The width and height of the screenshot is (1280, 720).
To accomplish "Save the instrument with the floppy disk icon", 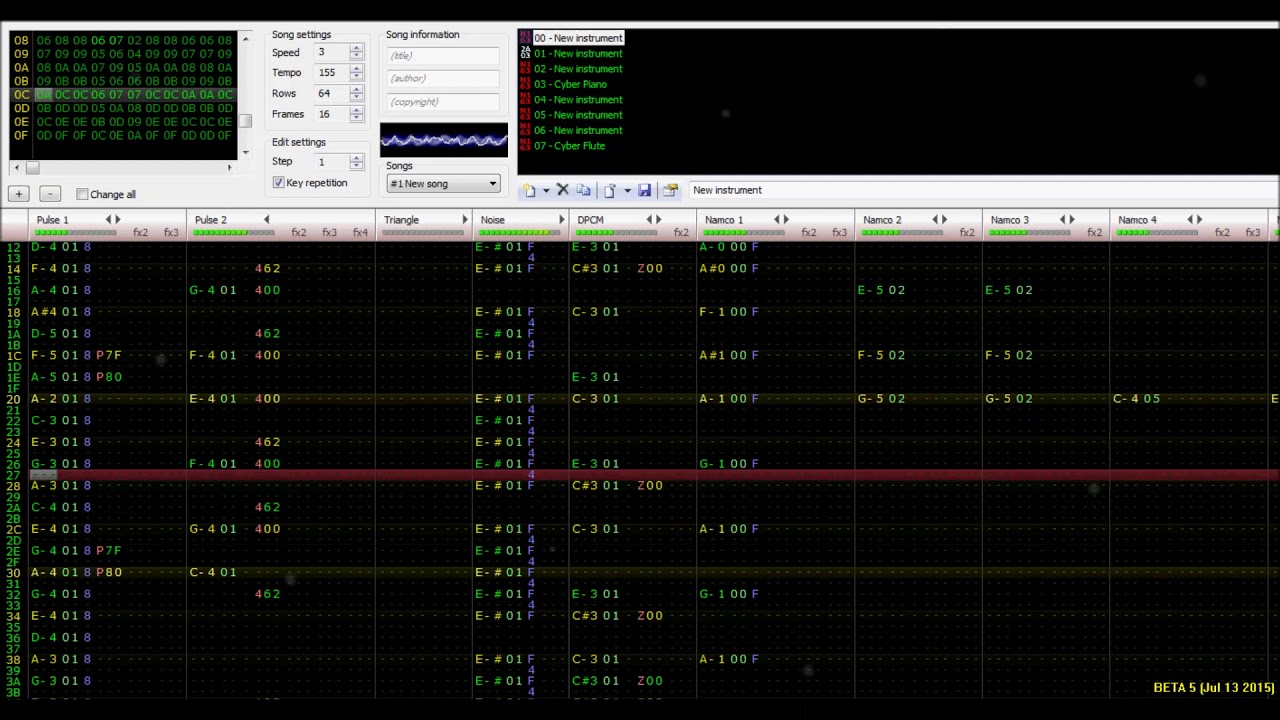I will pyautogui.click(x=645, y=190).
